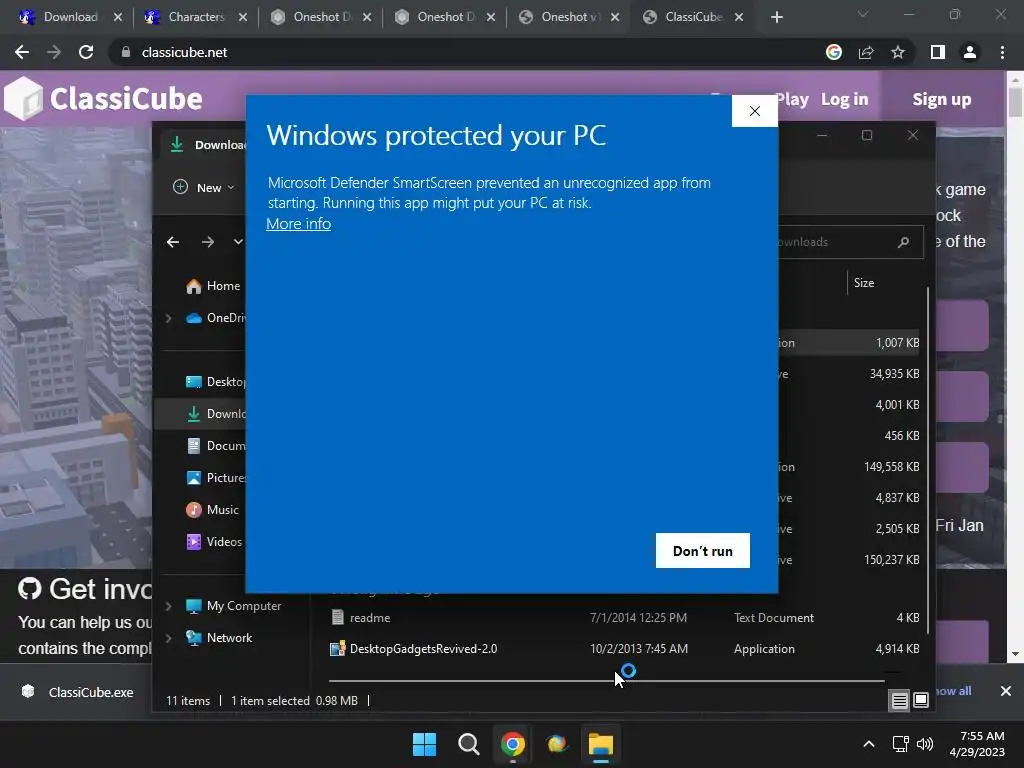The width and height of the screenshot is (1024, 768).
Task: Open ClassiCube.exe in Chrome download bar
Action: pyautogui.click(x=78, y=692)
